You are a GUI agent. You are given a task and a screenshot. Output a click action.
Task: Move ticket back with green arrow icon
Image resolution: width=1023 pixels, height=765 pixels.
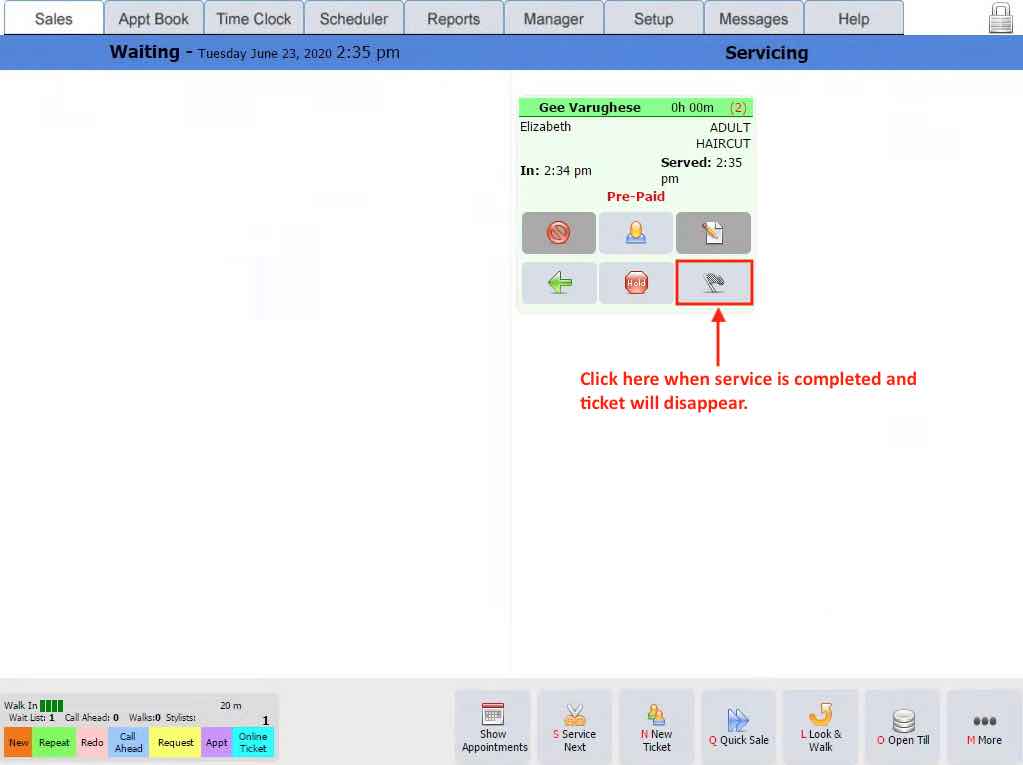pos(558,282)
